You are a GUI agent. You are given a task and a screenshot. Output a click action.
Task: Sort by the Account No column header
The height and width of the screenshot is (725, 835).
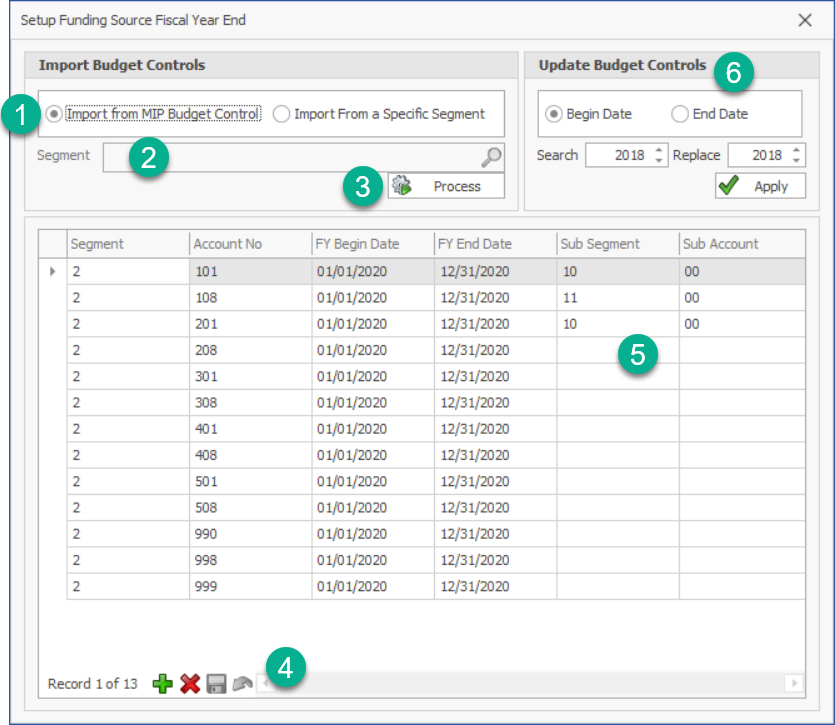tap(250, 244)
